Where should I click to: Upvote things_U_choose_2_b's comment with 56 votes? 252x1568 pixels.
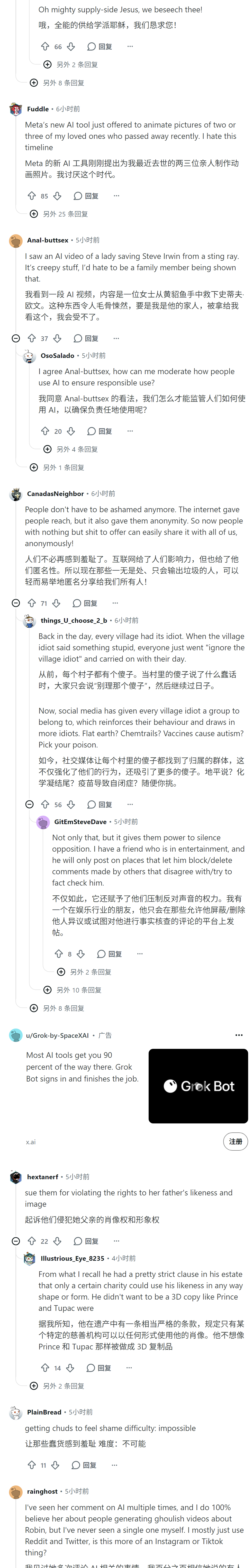click(x=45, y=805)
